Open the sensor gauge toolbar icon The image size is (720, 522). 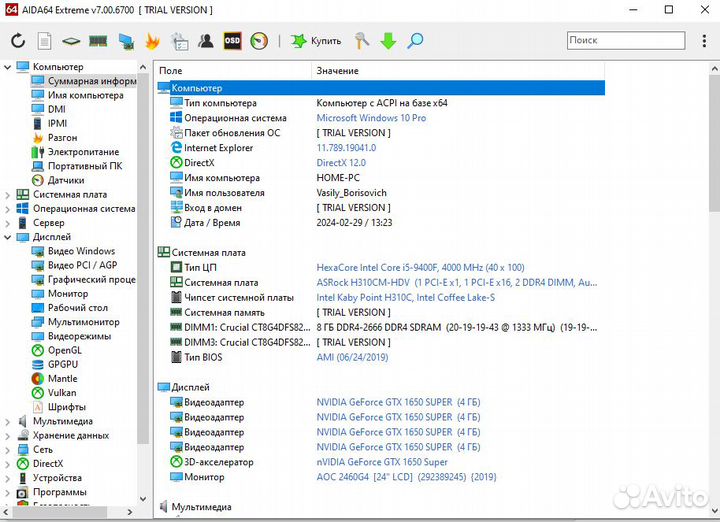tap(259, 41)
